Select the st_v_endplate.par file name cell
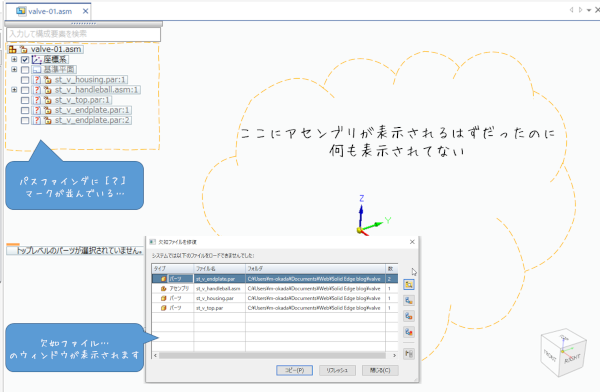600x392 pixels. pyautogui.click(x=219, y=279)
